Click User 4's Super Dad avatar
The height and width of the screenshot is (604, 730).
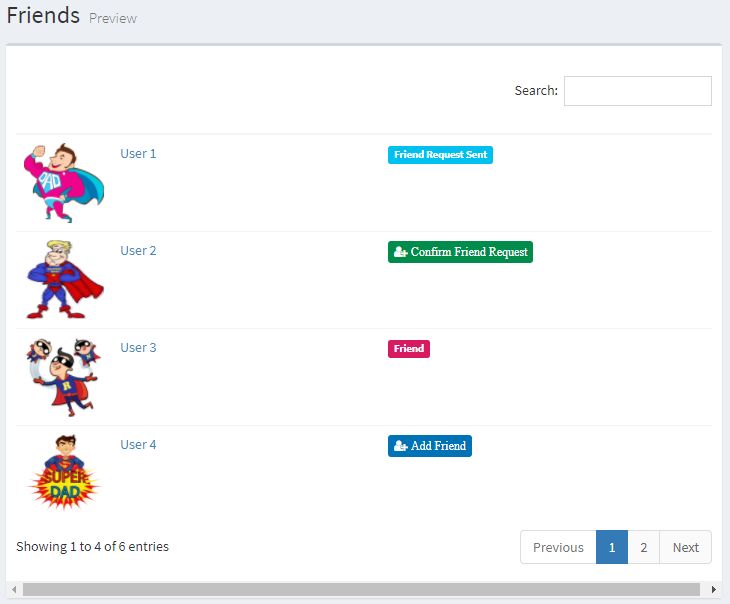pos(65,472)
